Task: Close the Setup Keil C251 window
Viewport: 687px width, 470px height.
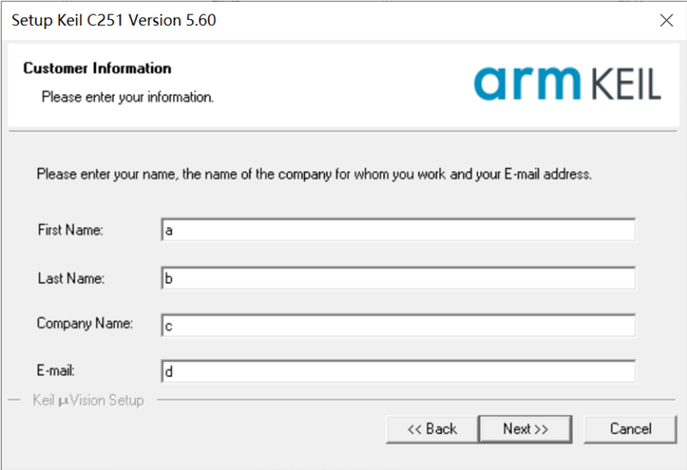Action: pos(666,20)
